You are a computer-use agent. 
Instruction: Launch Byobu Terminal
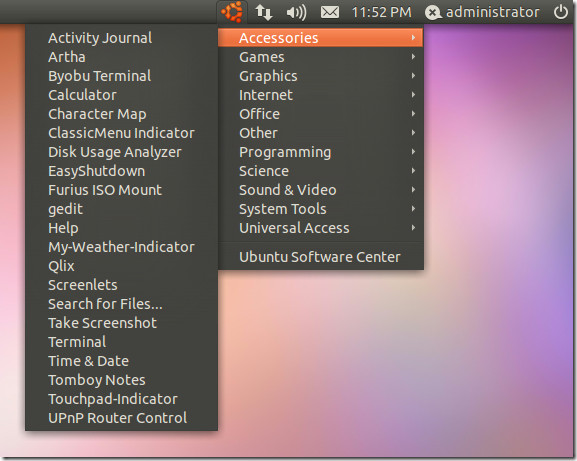click(121, 76)
